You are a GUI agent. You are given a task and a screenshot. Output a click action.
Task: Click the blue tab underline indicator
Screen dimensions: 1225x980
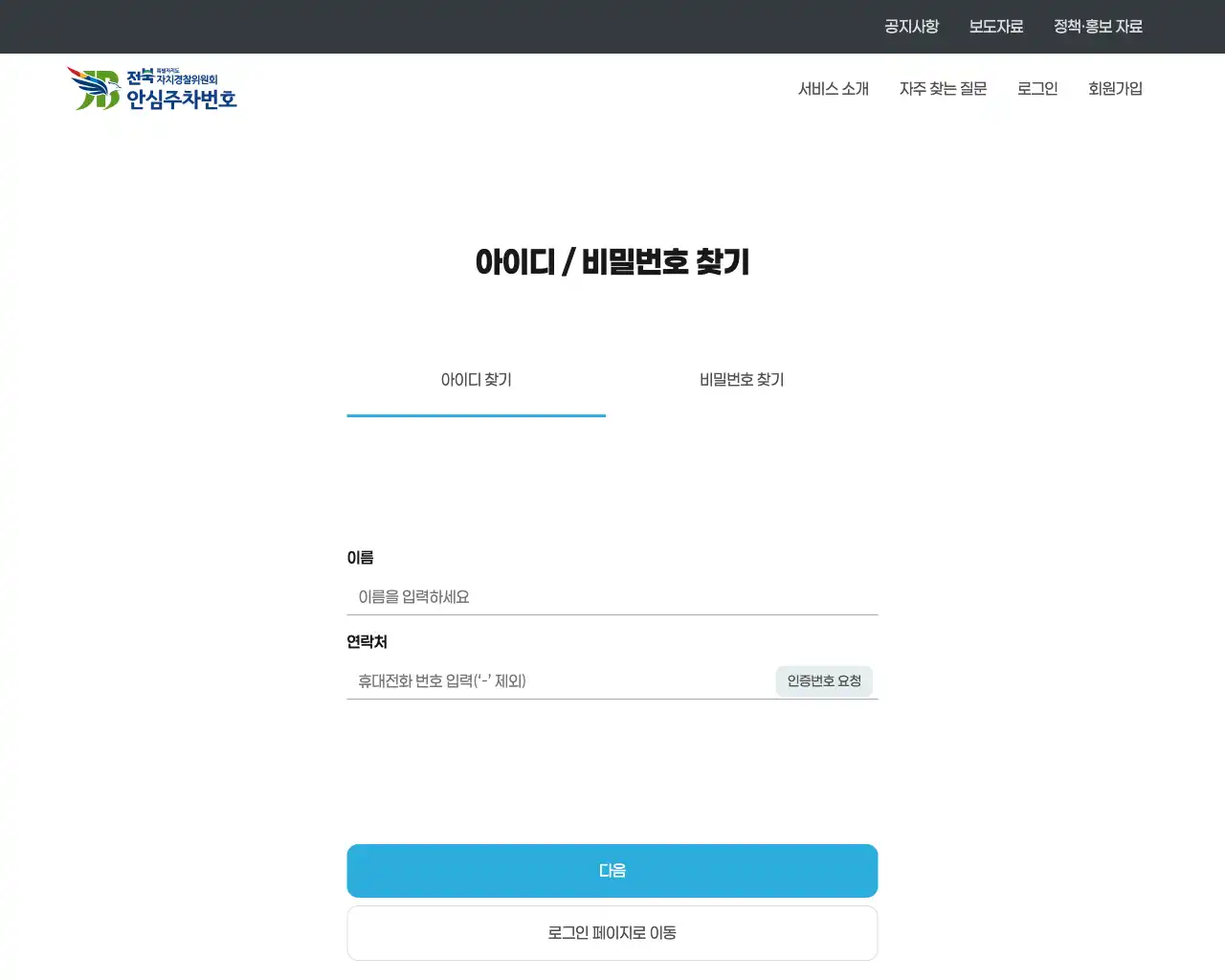(476, 417)
